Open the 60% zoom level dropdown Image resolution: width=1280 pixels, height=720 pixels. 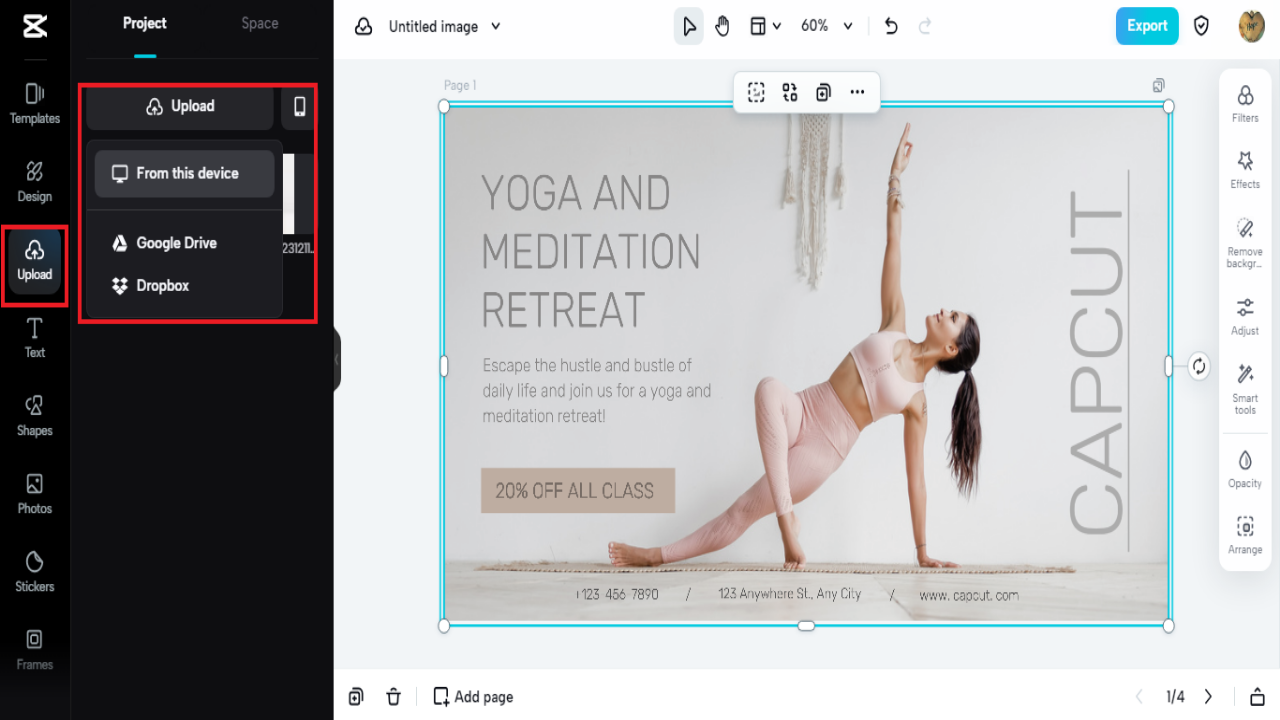tap(827, 26)
